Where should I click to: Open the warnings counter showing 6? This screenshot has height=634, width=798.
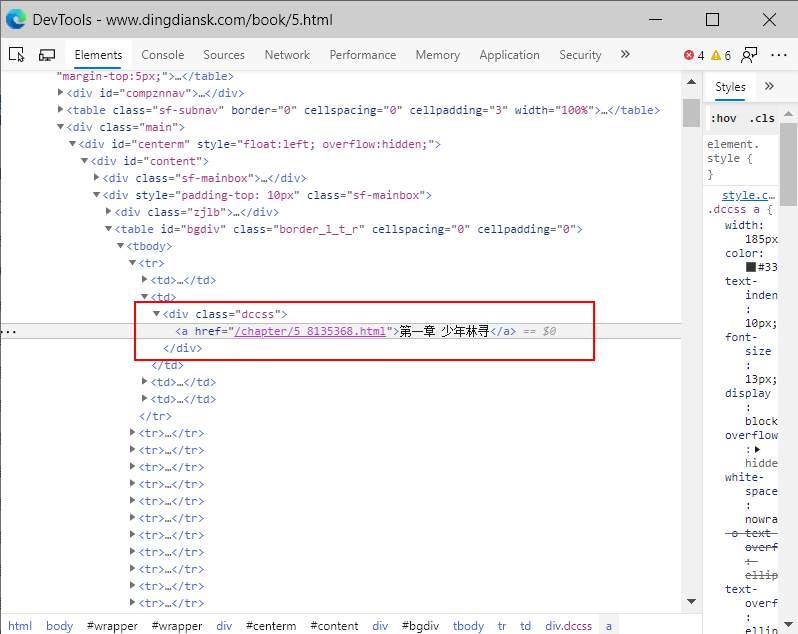[721, 55]
